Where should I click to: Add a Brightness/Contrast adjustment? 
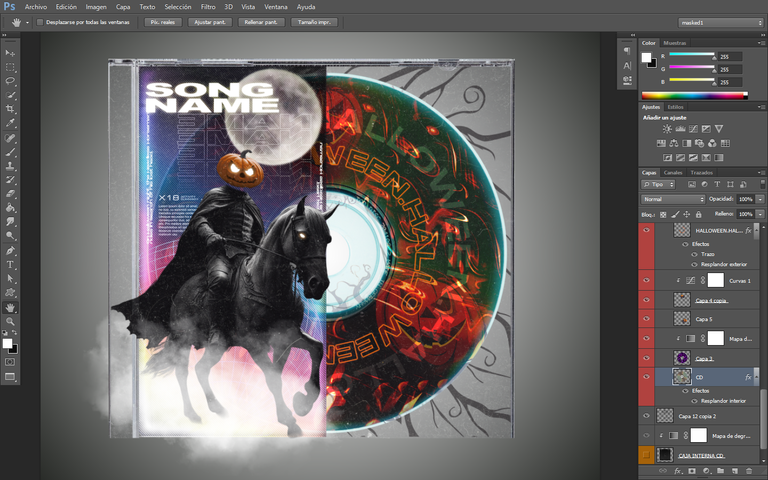tap(667, 129)
